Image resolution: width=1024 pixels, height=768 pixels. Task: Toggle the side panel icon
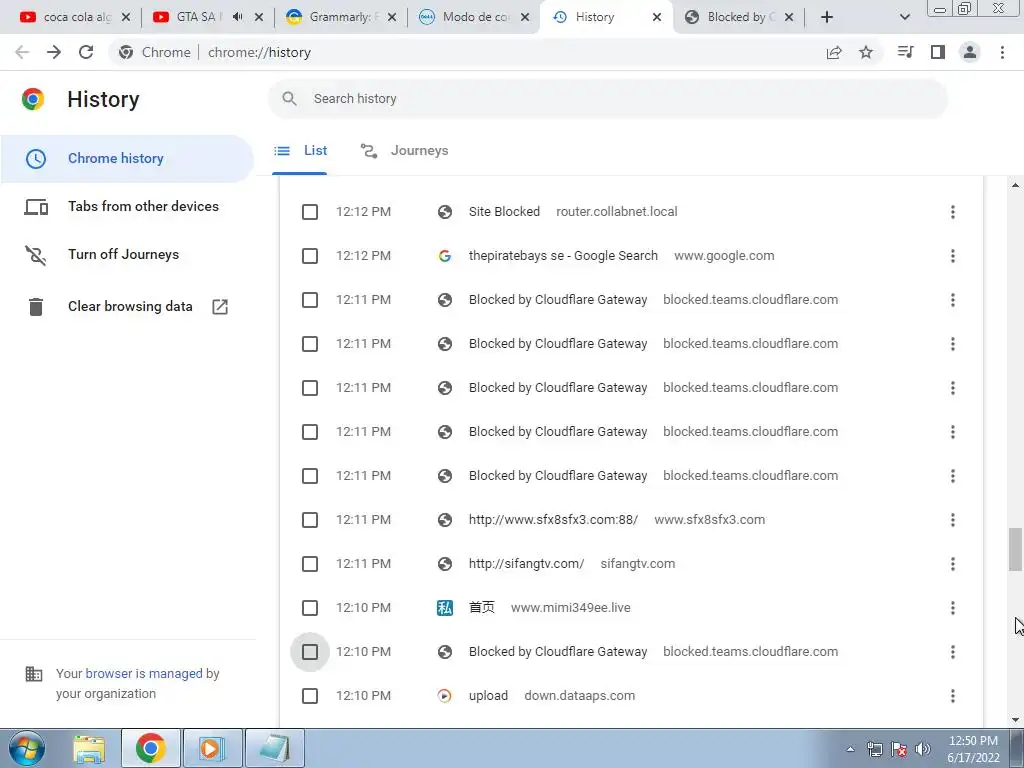(x=938, y=52)
